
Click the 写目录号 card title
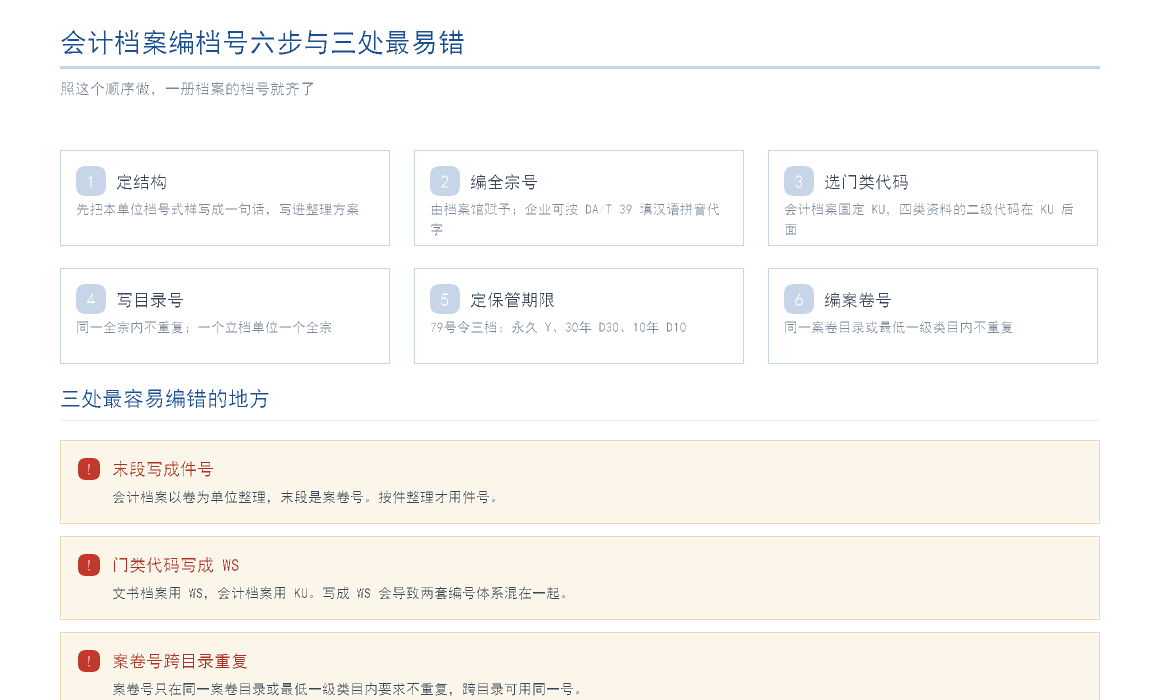tap(150, 300)
